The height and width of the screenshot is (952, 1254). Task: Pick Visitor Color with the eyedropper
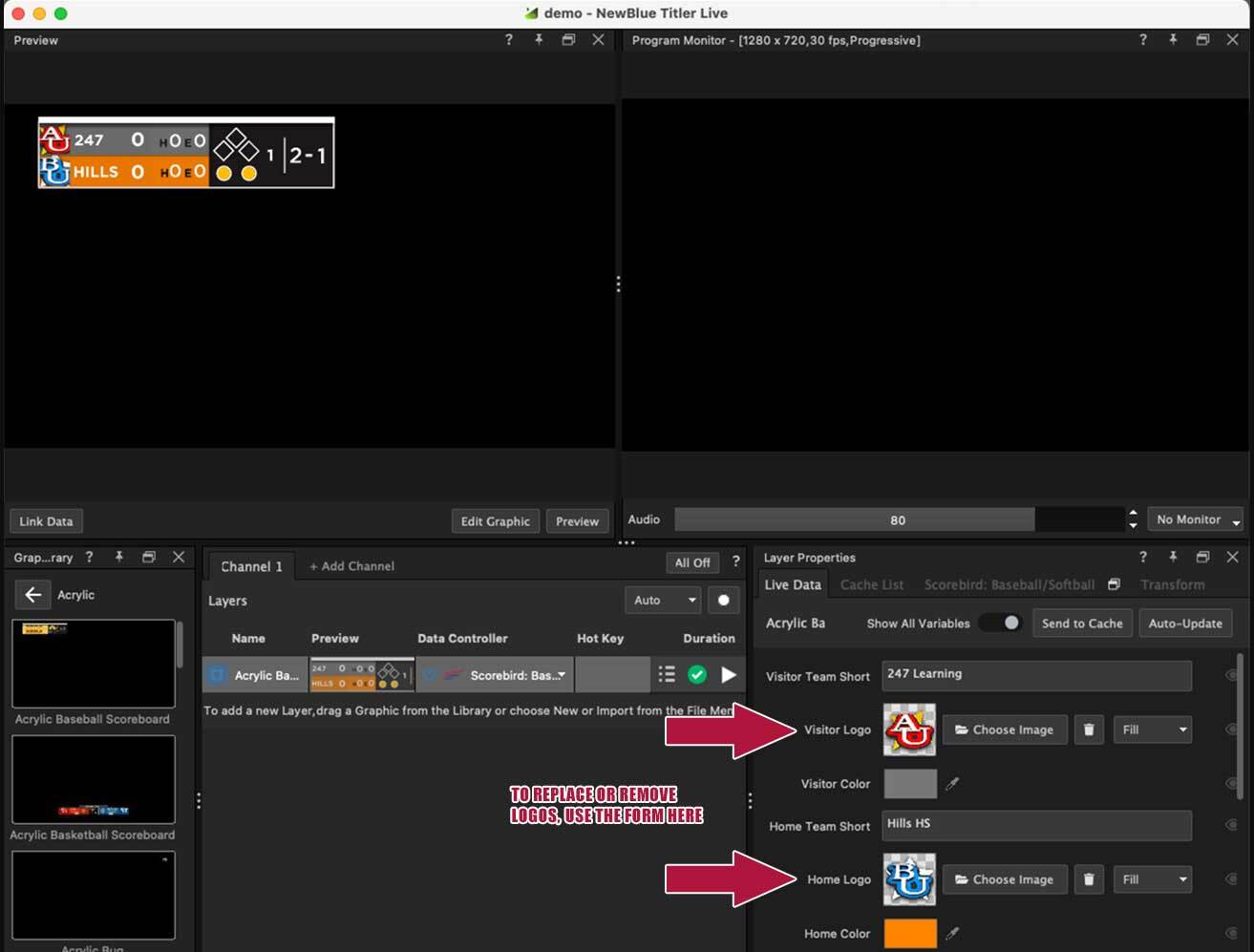point(952,784)
